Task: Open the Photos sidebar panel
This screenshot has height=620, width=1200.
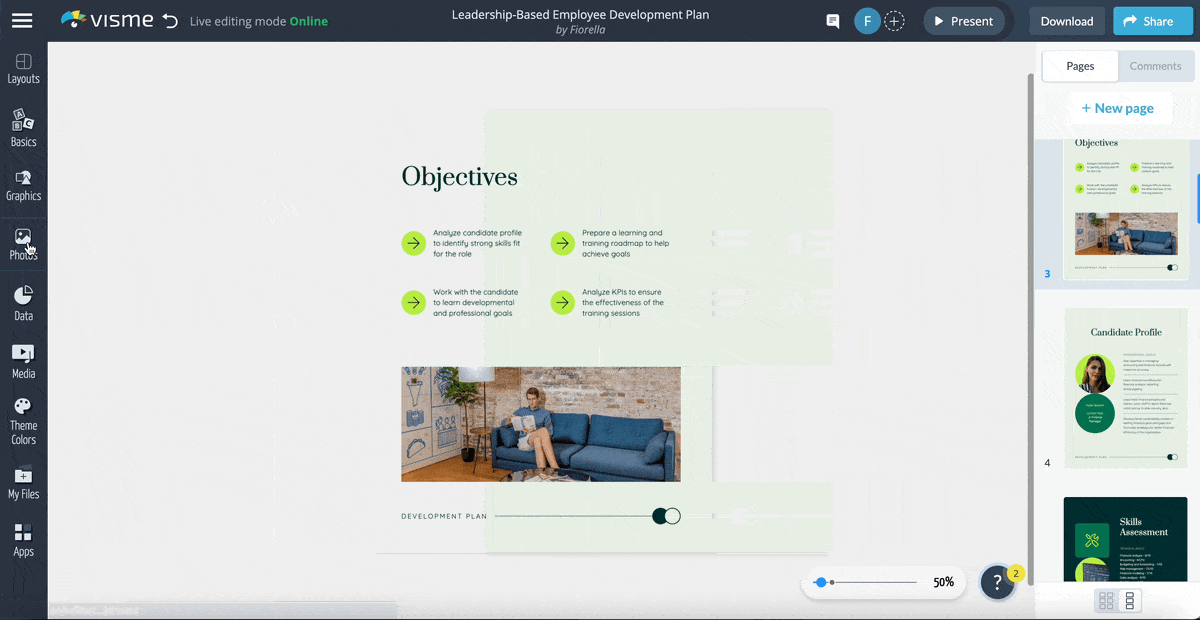Action: point(23,243)
